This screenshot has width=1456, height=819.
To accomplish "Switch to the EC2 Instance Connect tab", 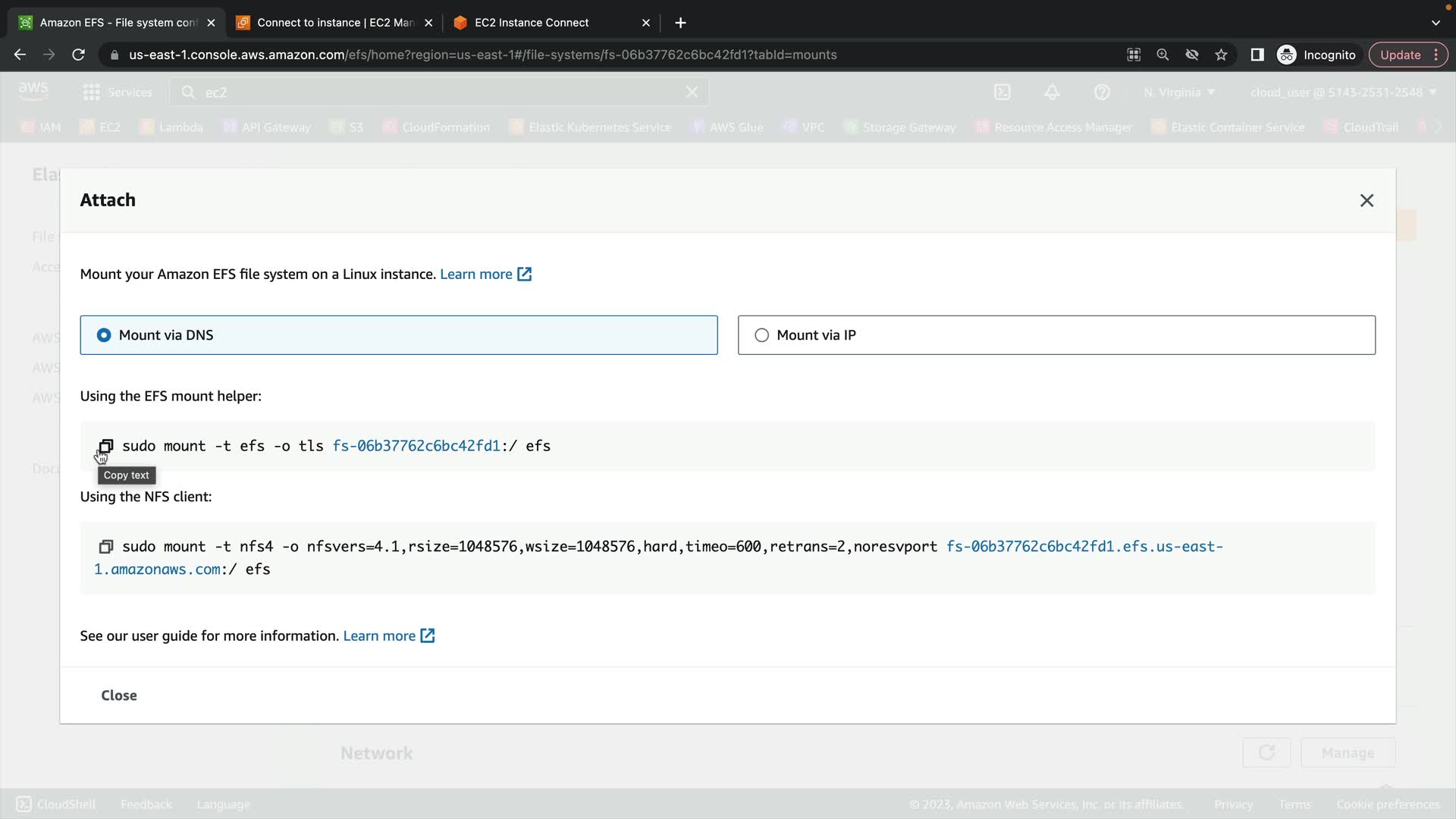I will pyautogui.click(x=531, y=23).
